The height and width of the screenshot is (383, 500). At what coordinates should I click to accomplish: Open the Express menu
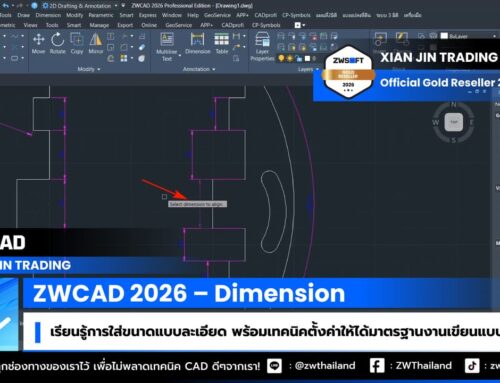coord(148,15)
